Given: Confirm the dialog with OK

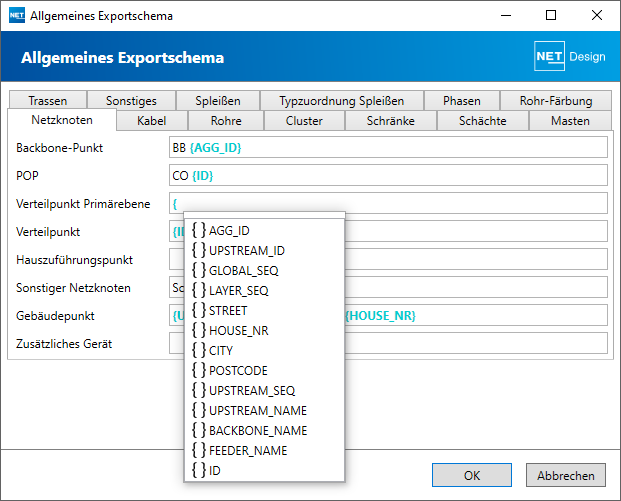Looking at the screenshot, I should (x=472, y=475).
